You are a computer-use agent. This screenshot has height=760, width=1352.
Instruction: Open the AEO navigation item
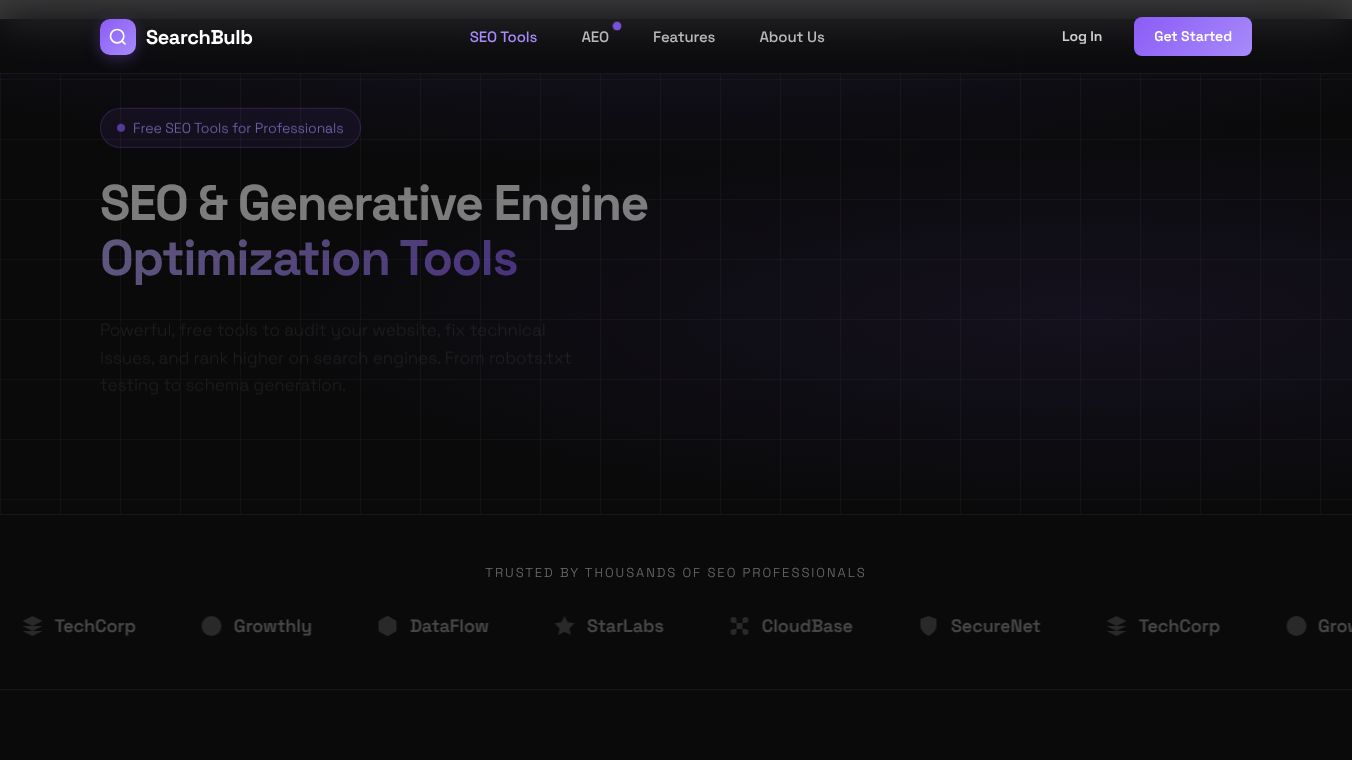point(595,37)
